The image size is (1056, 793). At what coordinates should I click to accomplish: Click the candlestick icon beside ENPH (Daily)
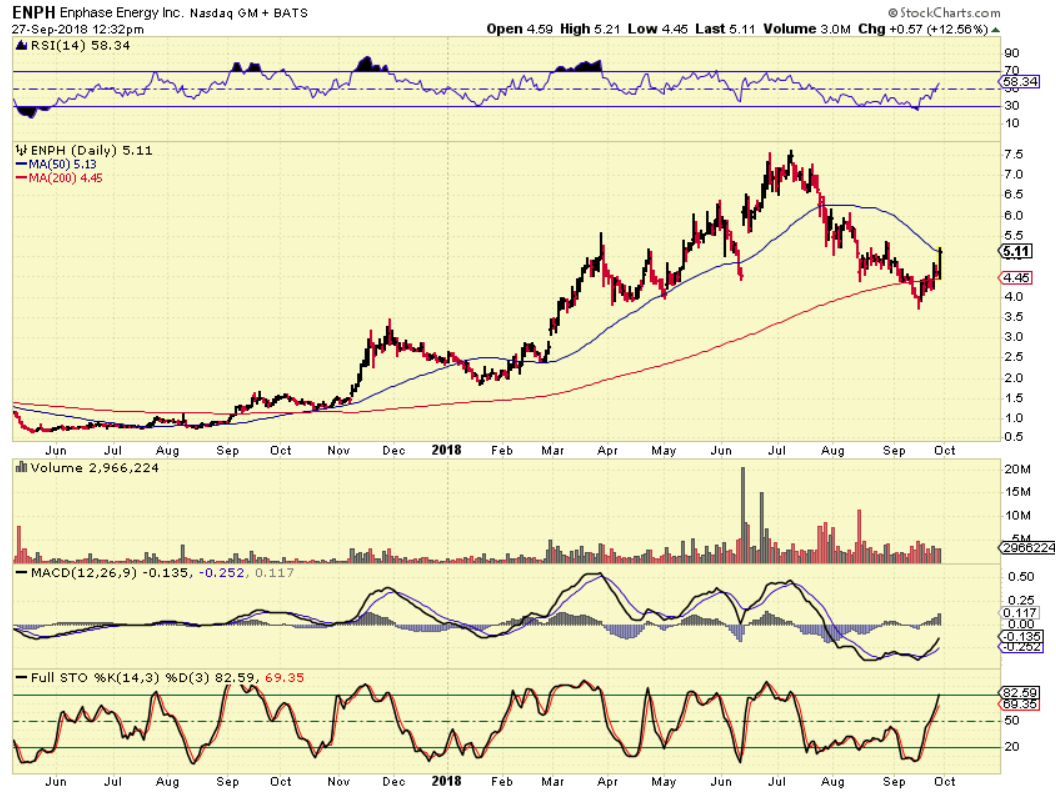click(x=21, y=150)
